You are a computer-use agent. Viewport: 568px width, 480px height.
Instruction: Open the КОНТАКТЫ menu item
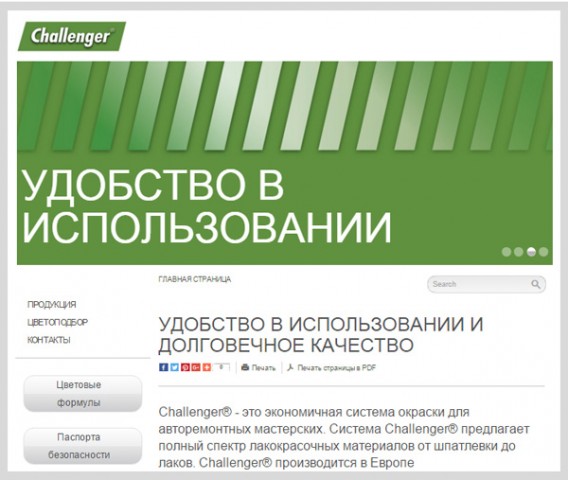[x=49, y=340]
